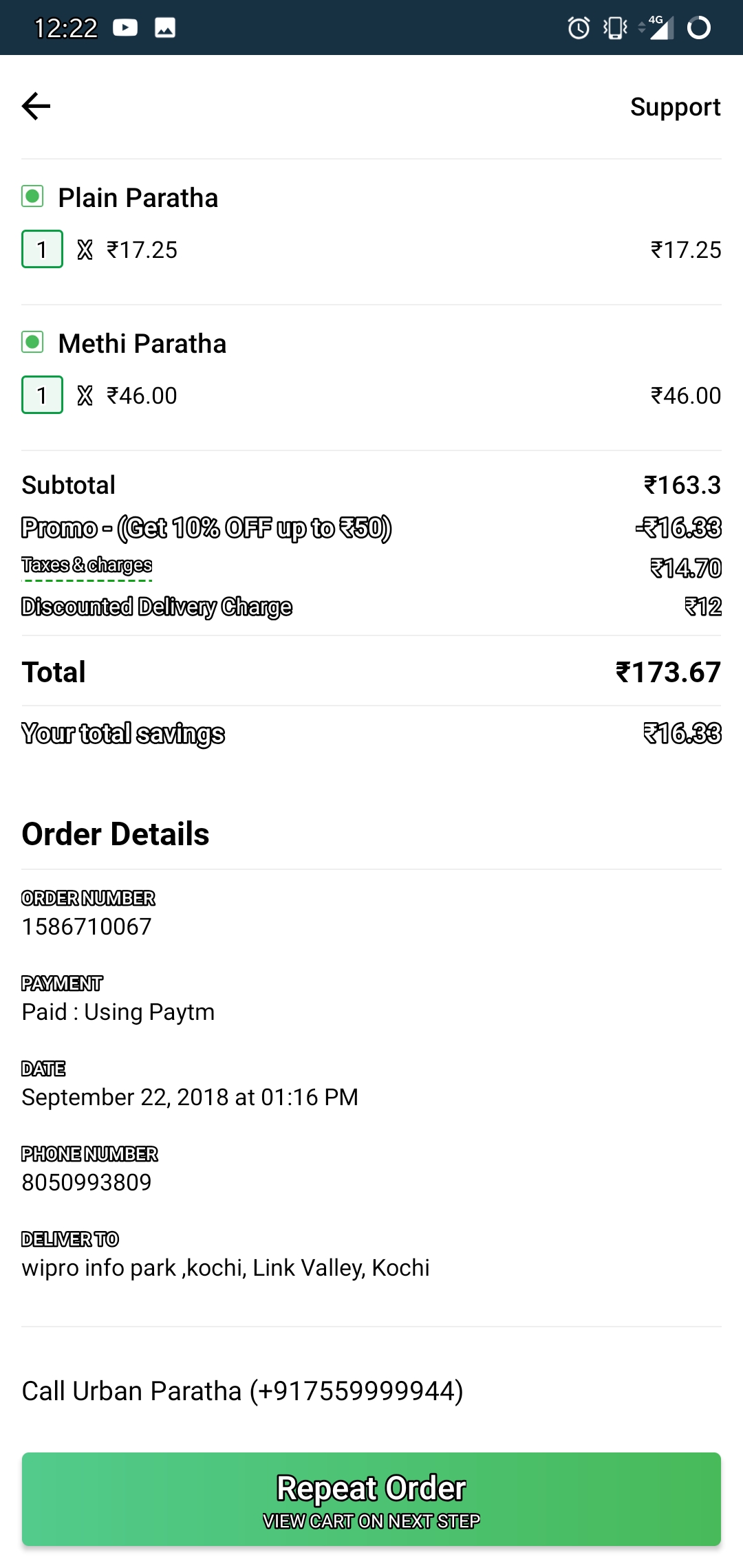The width and height of the screenshot is (743, 1568).
Task: Tap the Methi Paratha quantity box
Action: tap(42, 395)
